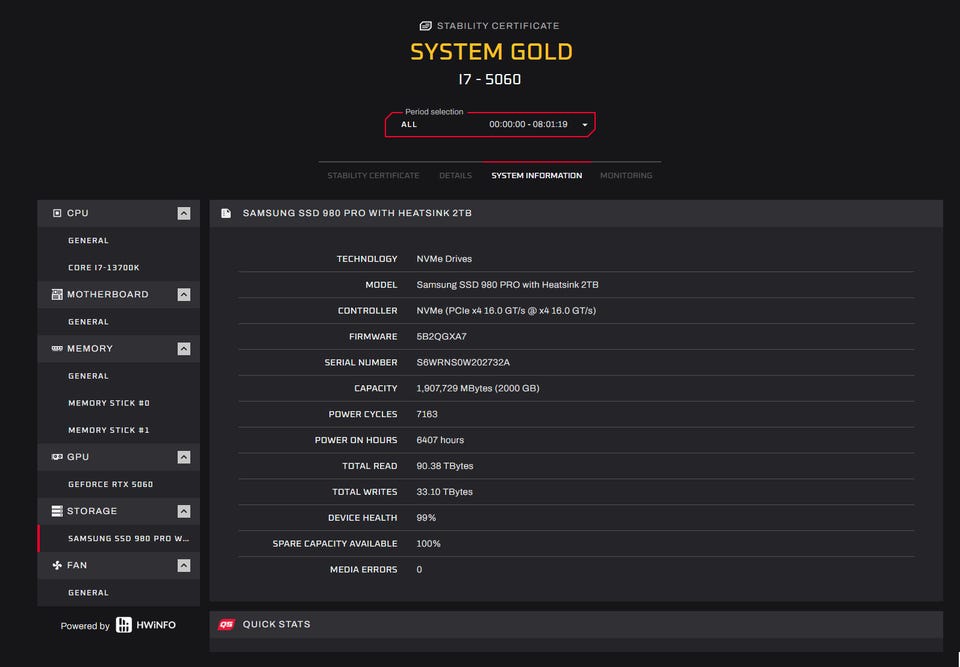Switch to the Stability Certificate tab
This screenshot has width=960, height=667.
(x=373, y=176)
